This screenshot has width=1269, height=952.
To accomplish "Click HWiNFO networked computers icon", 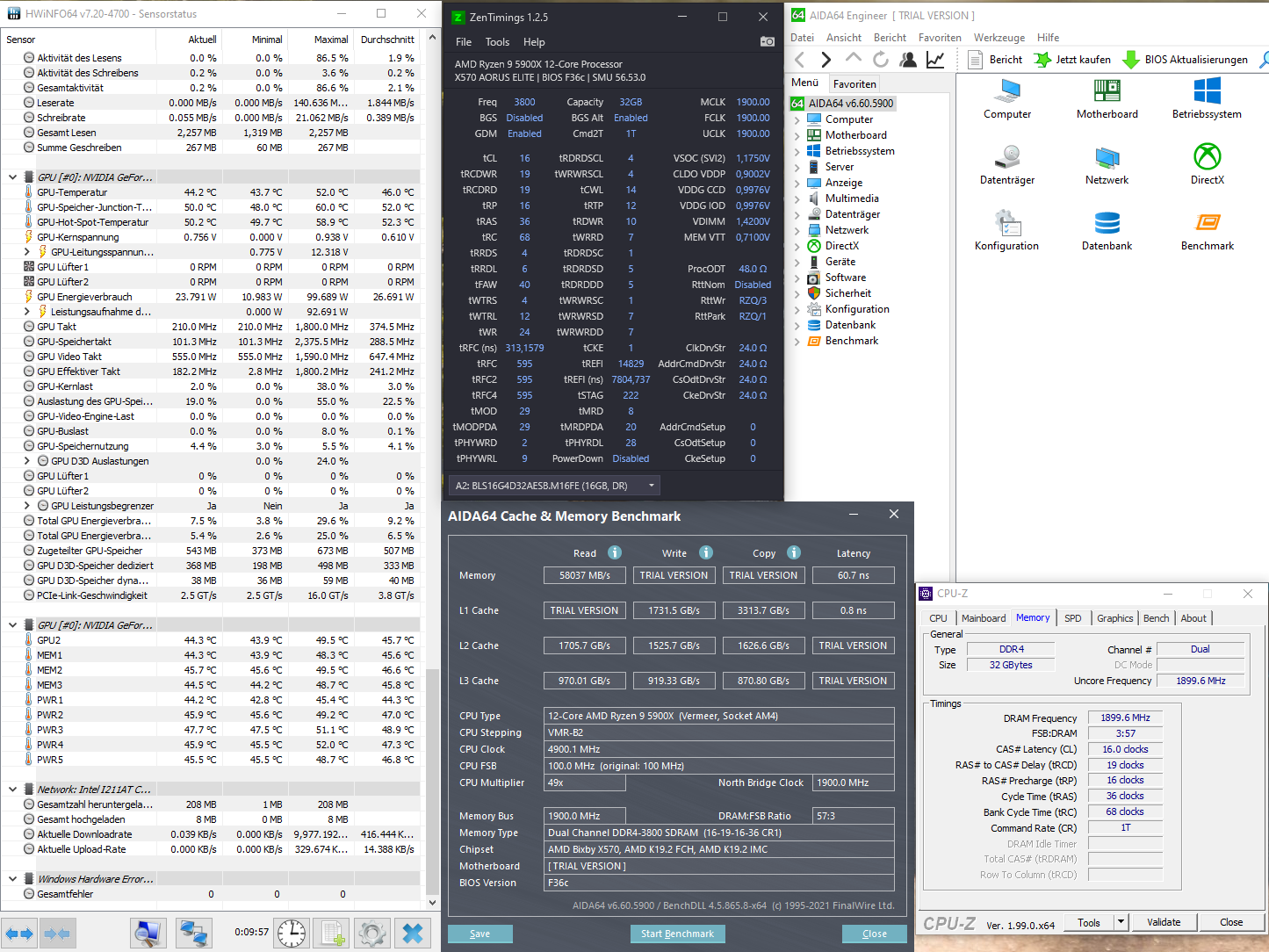I will pos(194,934).
